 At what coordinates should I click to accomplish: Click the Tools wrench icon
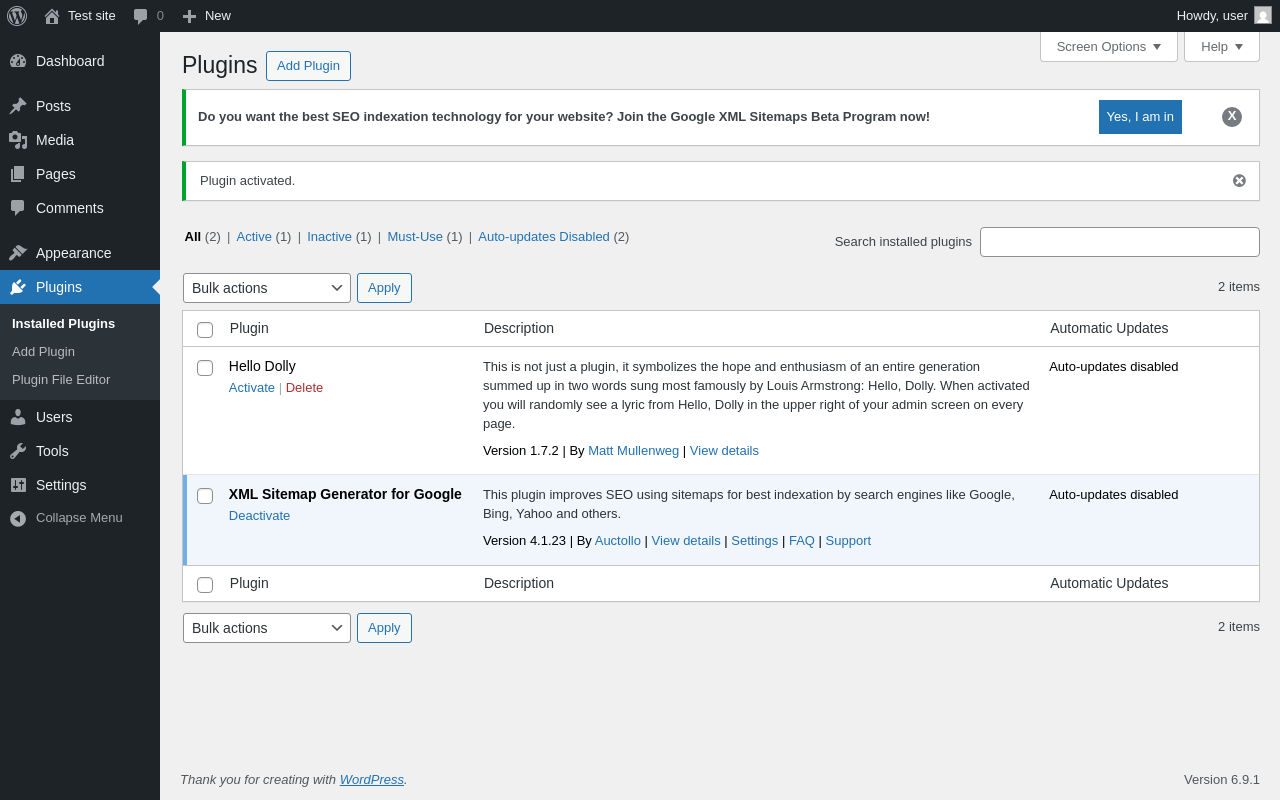[18, 451]
